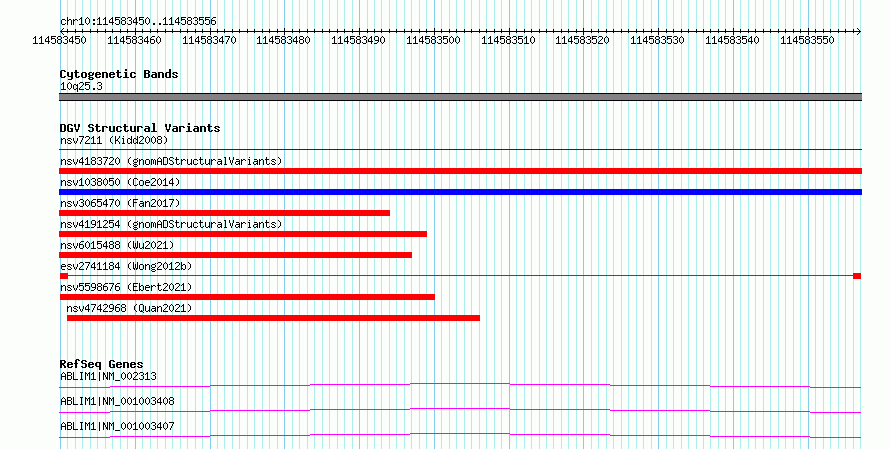Click the red bar of nsv5598676
Viewport: 890px width, 449px height.
247,297
